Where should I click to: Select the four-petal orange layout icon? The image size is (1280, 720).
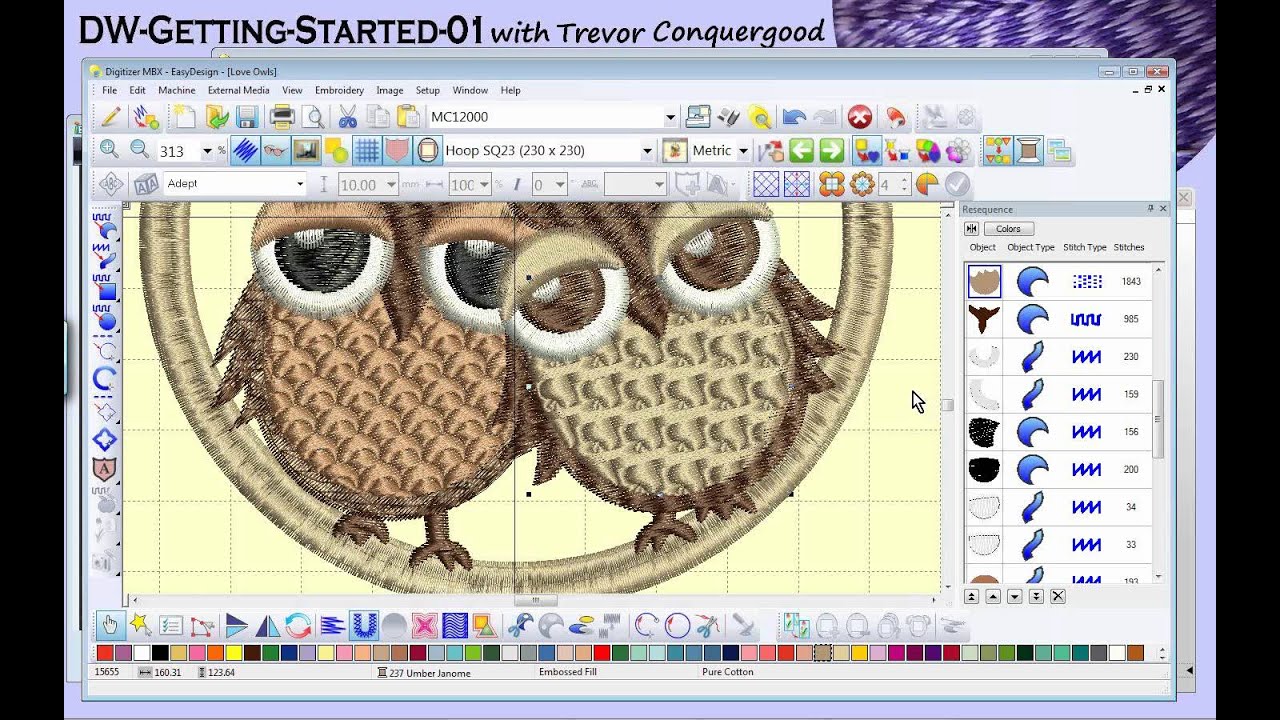pyautogui.click(x=831, y=184)
